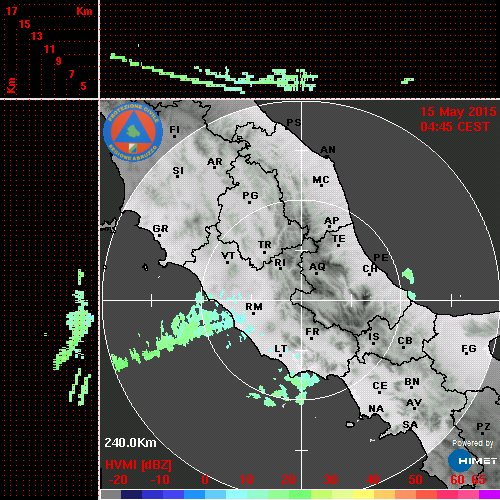Click the '240.0Km' range label
This screenshot has width=500, height=500.
click(130, 443)
